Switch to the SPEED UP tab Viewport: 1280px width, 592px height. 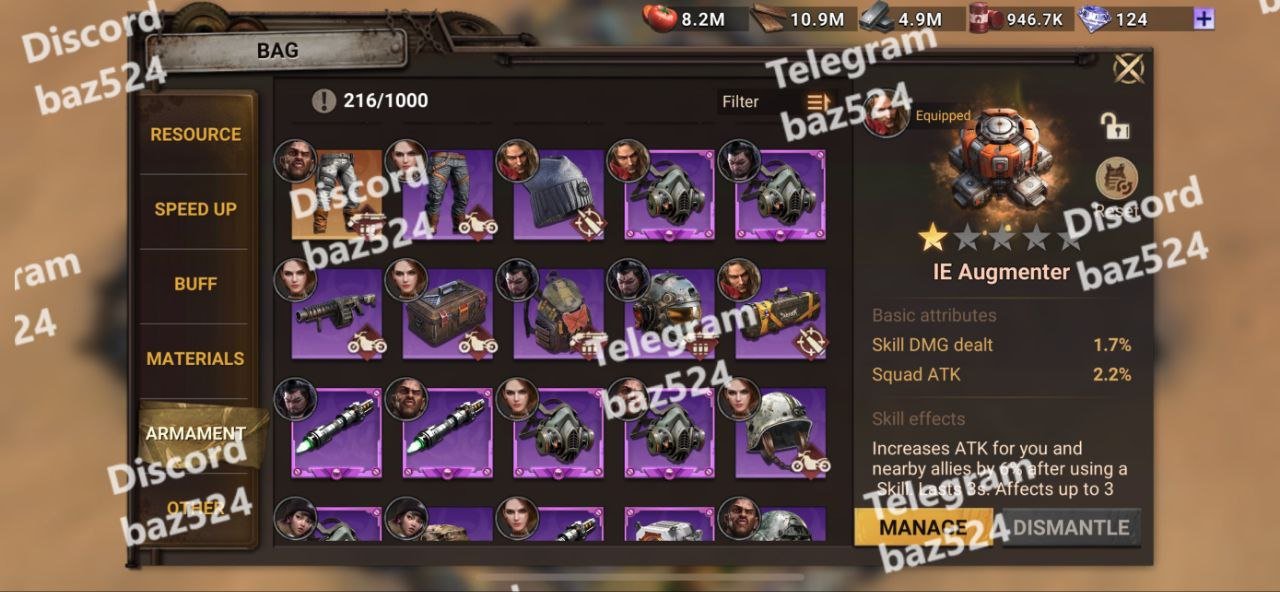(x=196, y=209)
